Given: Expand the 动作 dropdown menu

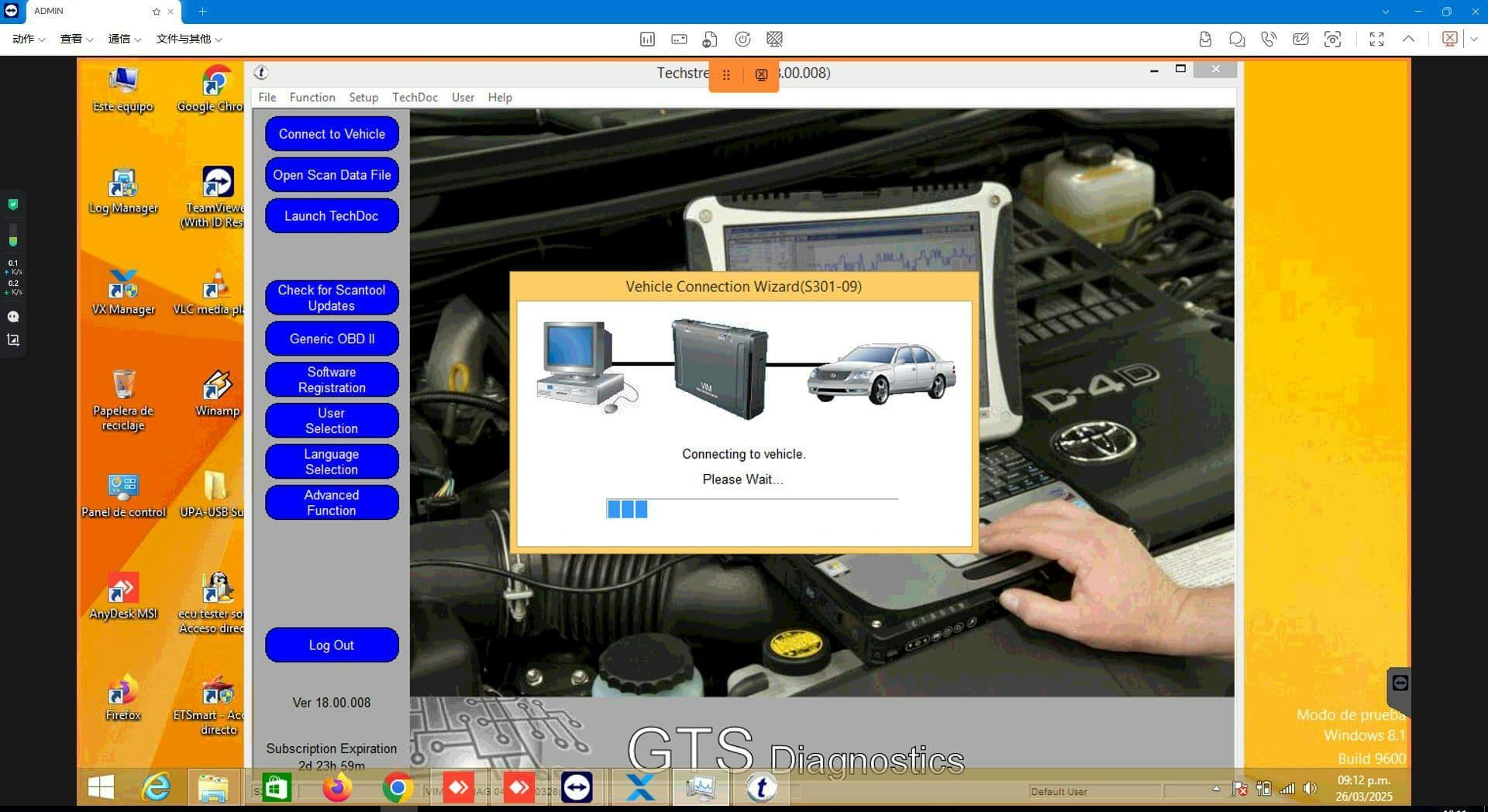Looking at the screenshot, I should 29,39.
